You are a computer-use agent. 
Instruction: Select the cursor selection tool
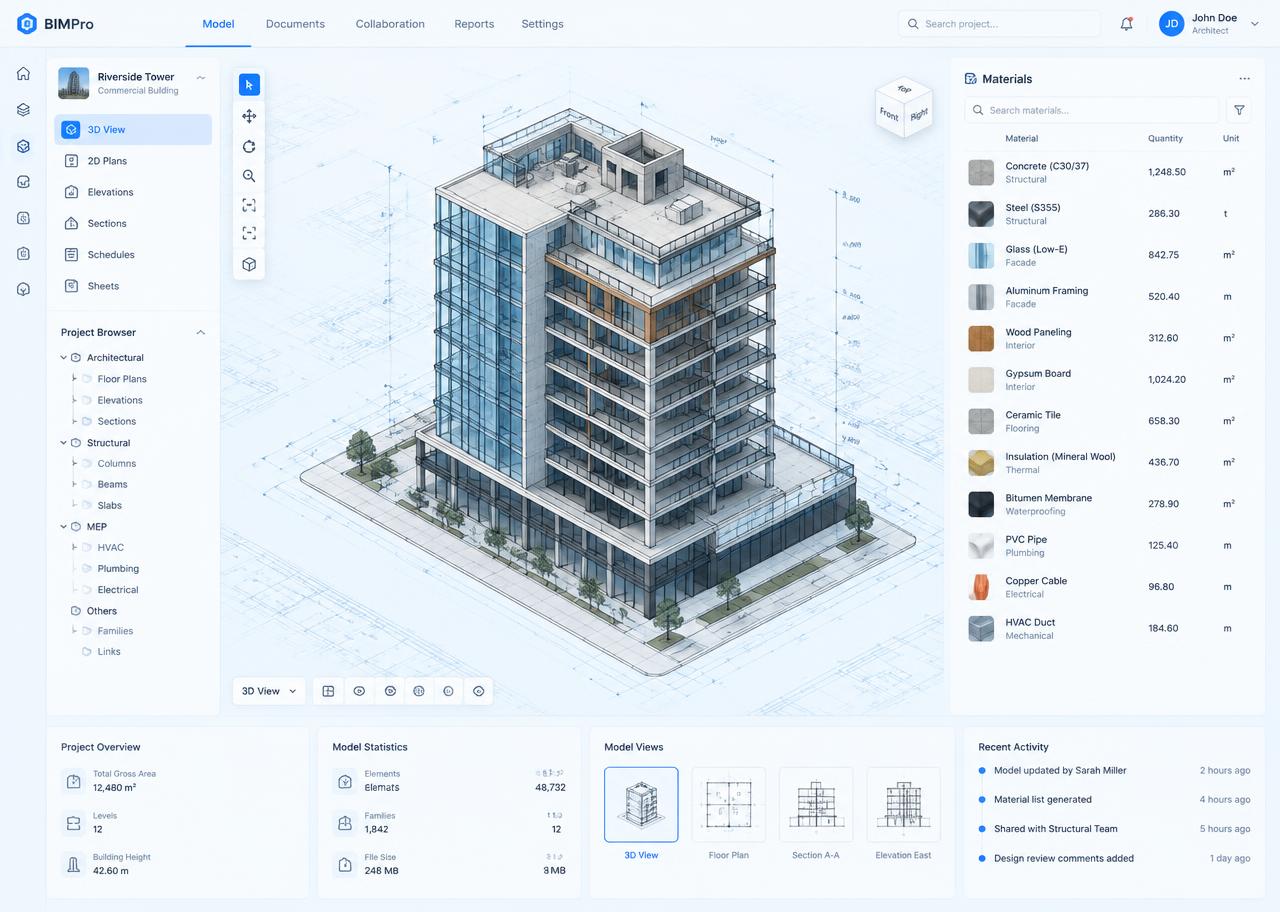249,85
